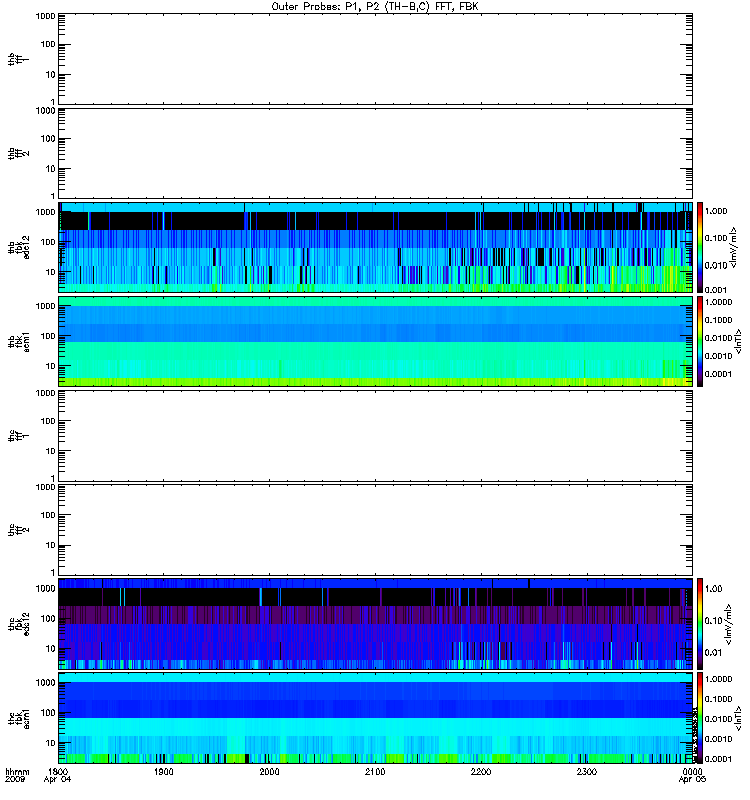Image resolution: width=750 pixels, height=800 pixels.
Task: Click the '2000' time axis label
Action: click(x=269, y=771)
